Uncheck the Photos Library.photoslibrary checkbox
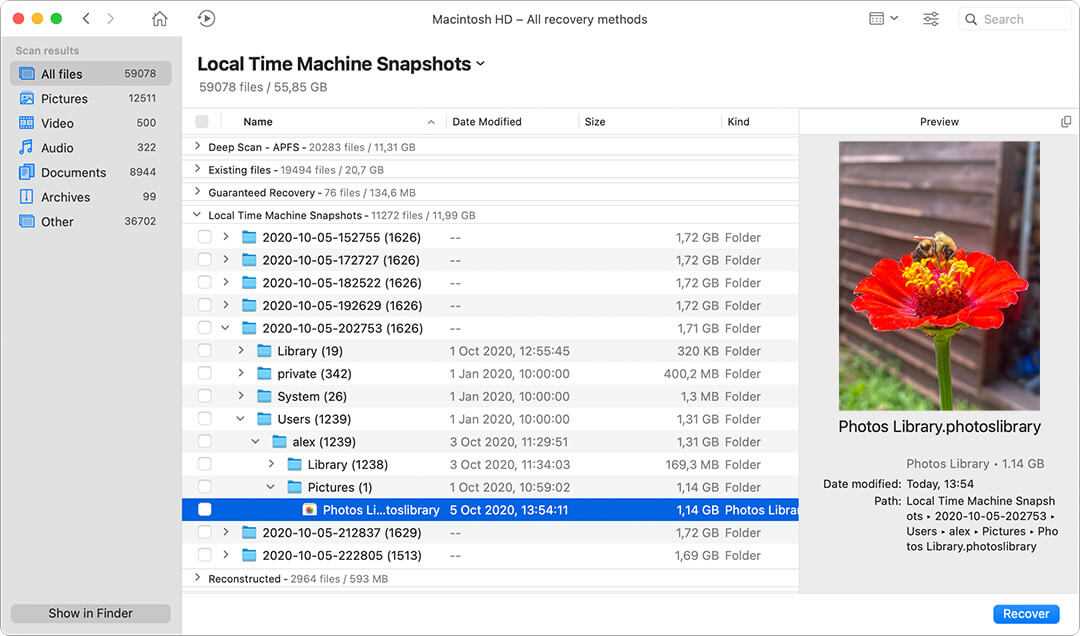The height and width of the screenshot is (636, 1080). coord(203,509)
